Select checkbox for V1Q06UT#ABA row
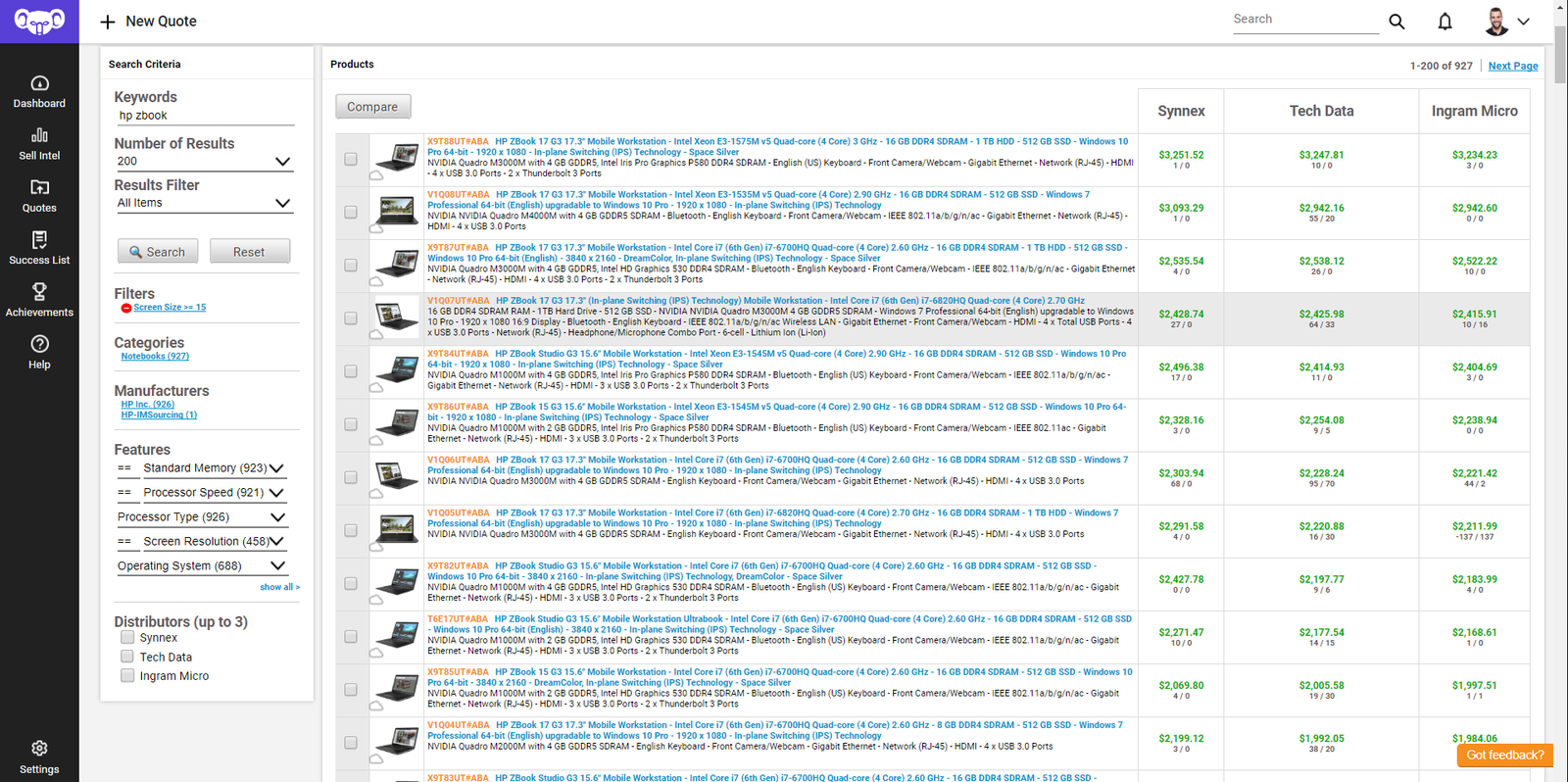1568x782 pixels. 351,477
